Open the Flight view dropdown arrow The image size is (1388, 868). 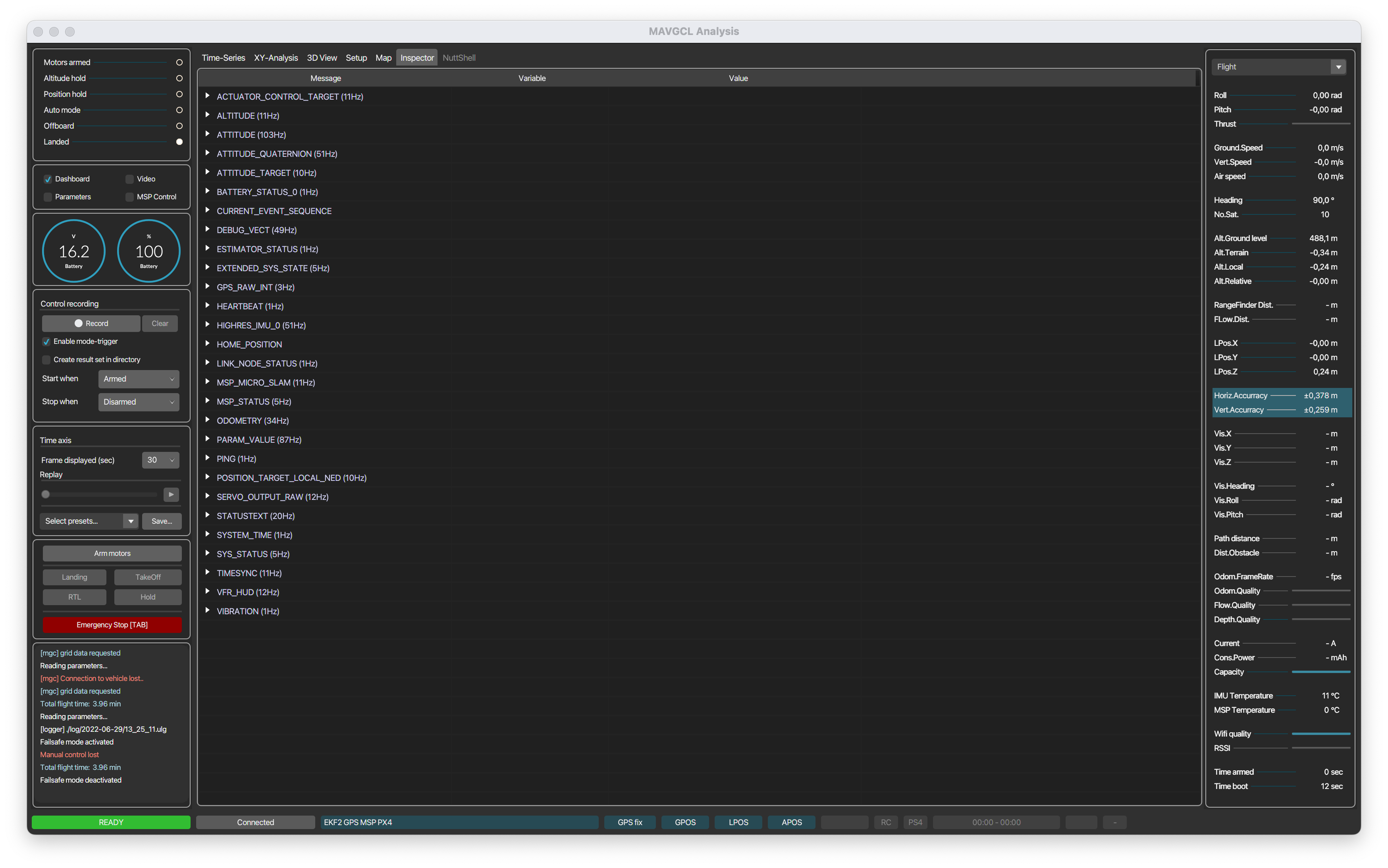click(x=1338, y=67)
